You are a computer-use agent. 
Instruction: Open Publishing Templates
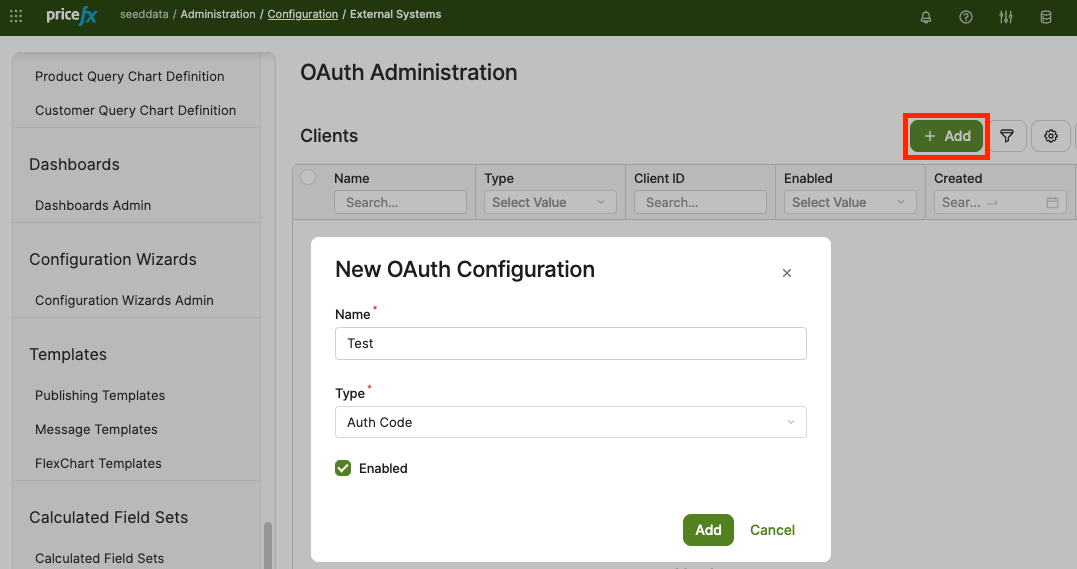coord(100,395)
